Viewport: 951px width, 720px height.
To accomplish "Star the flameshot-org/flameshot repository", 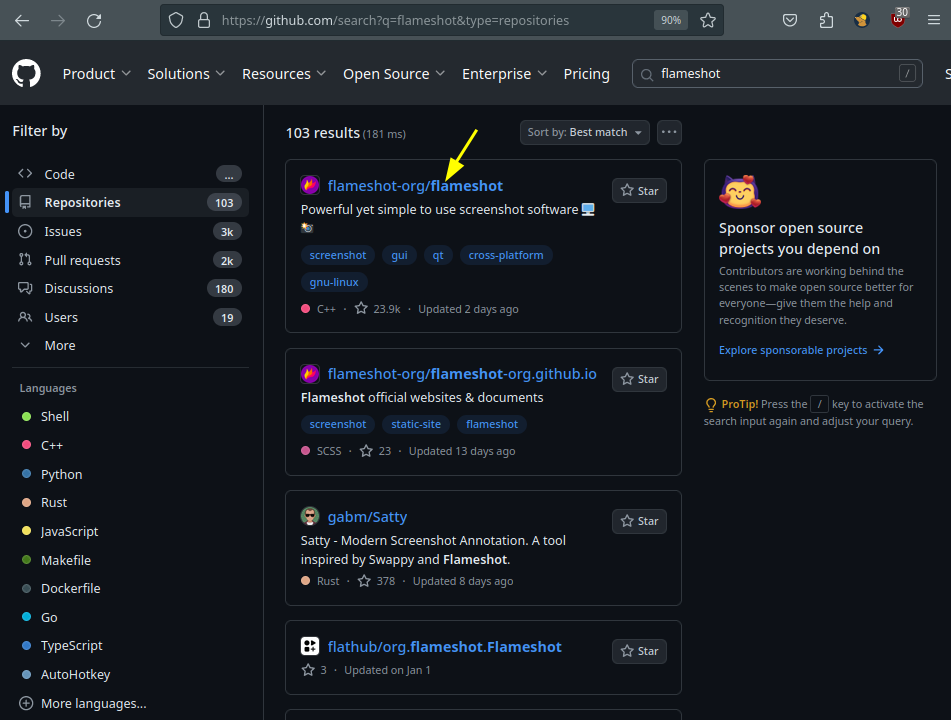I will (639, 190).
